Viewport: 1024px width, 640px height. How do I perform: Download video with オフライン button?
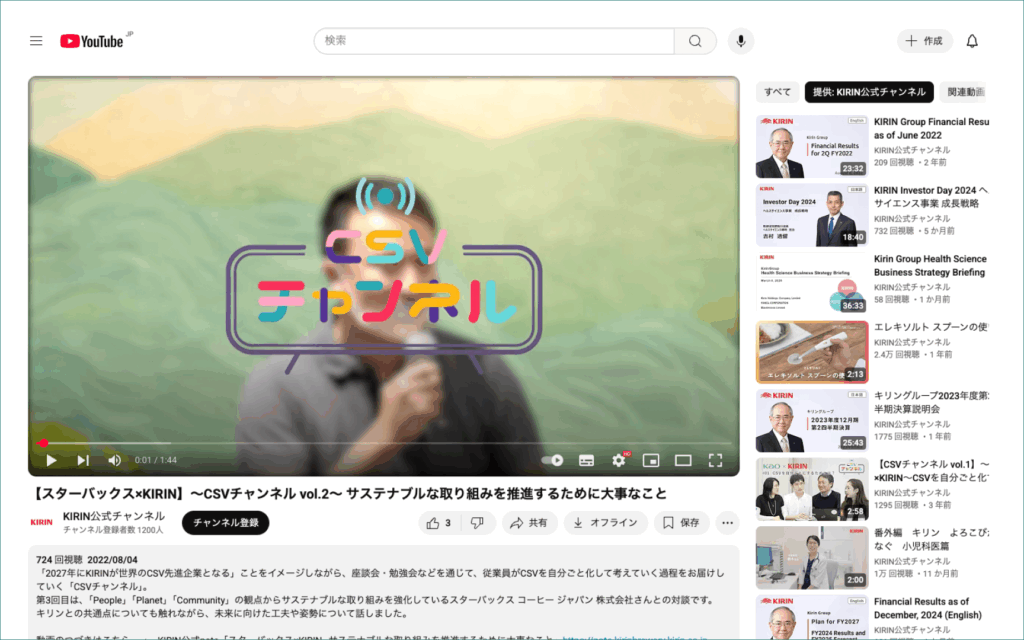pyautogui.click(x=605, y=523)
